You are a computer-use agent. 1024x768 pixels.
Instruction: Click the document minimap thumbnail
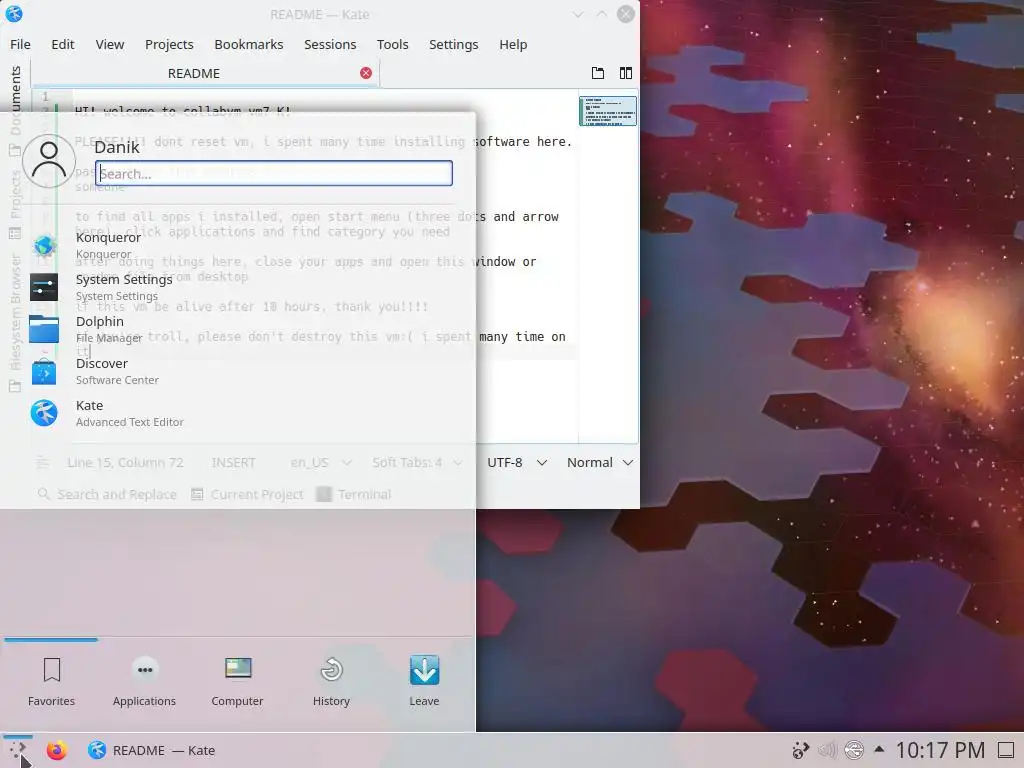click(607, 111)
